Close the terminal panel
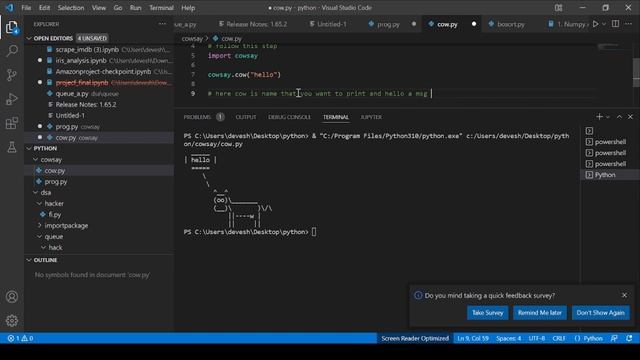Viewport: 640px width, 360px height. point(630,117)
